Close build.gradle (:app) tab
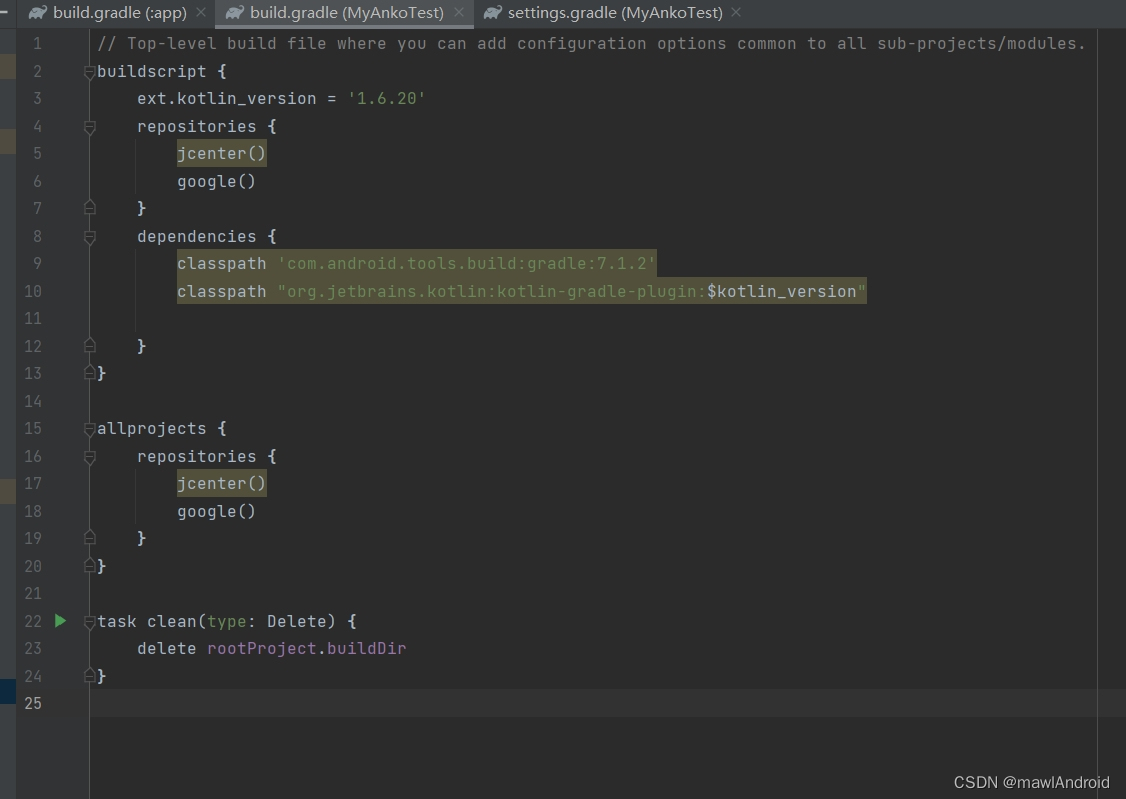This screenshot has width=1126, height=799. pos(201,13)
